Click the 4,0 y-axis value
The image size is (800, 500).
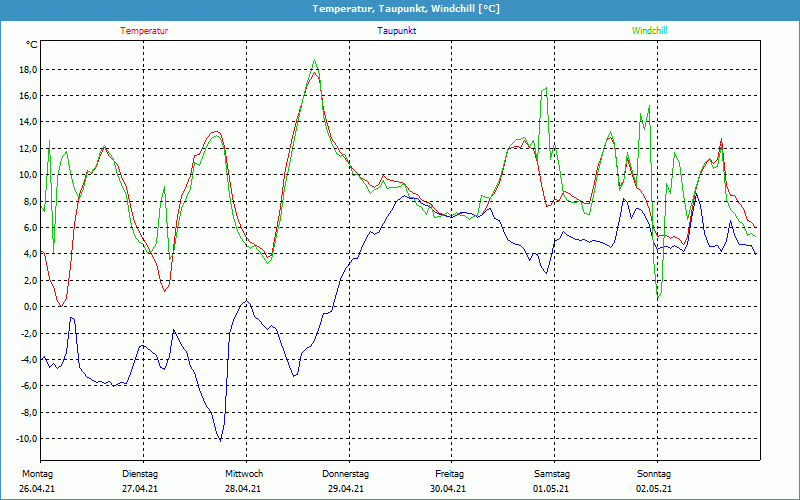[x=30, y=254]
